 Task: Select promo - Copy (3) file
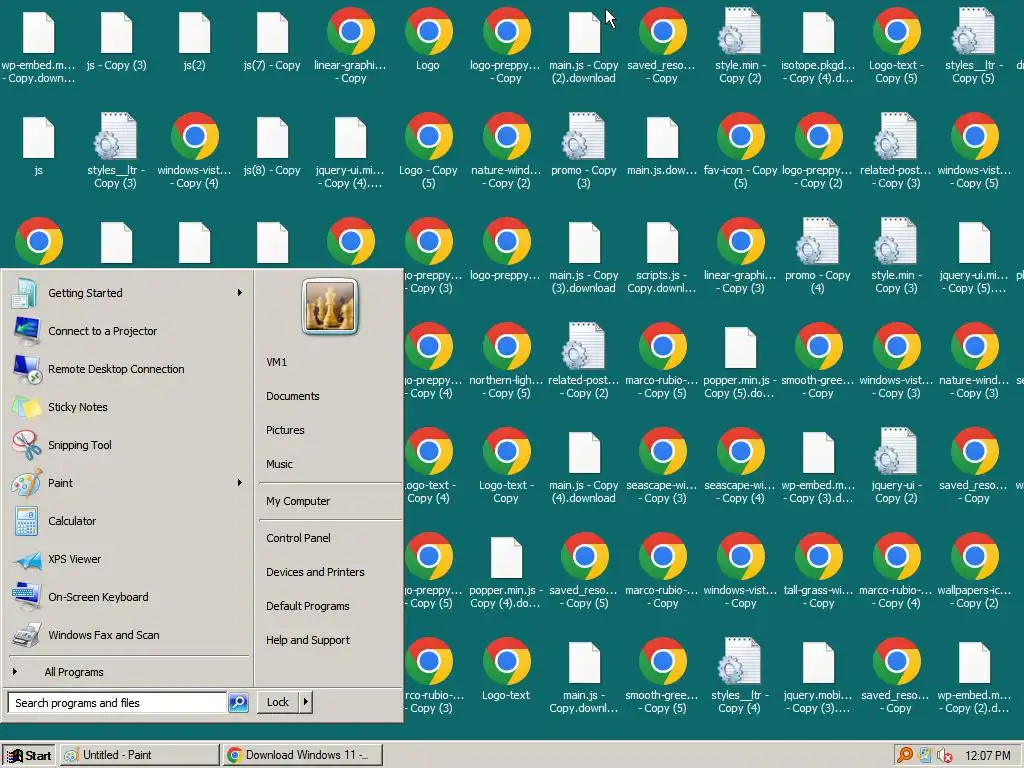[x=584, y=151]
